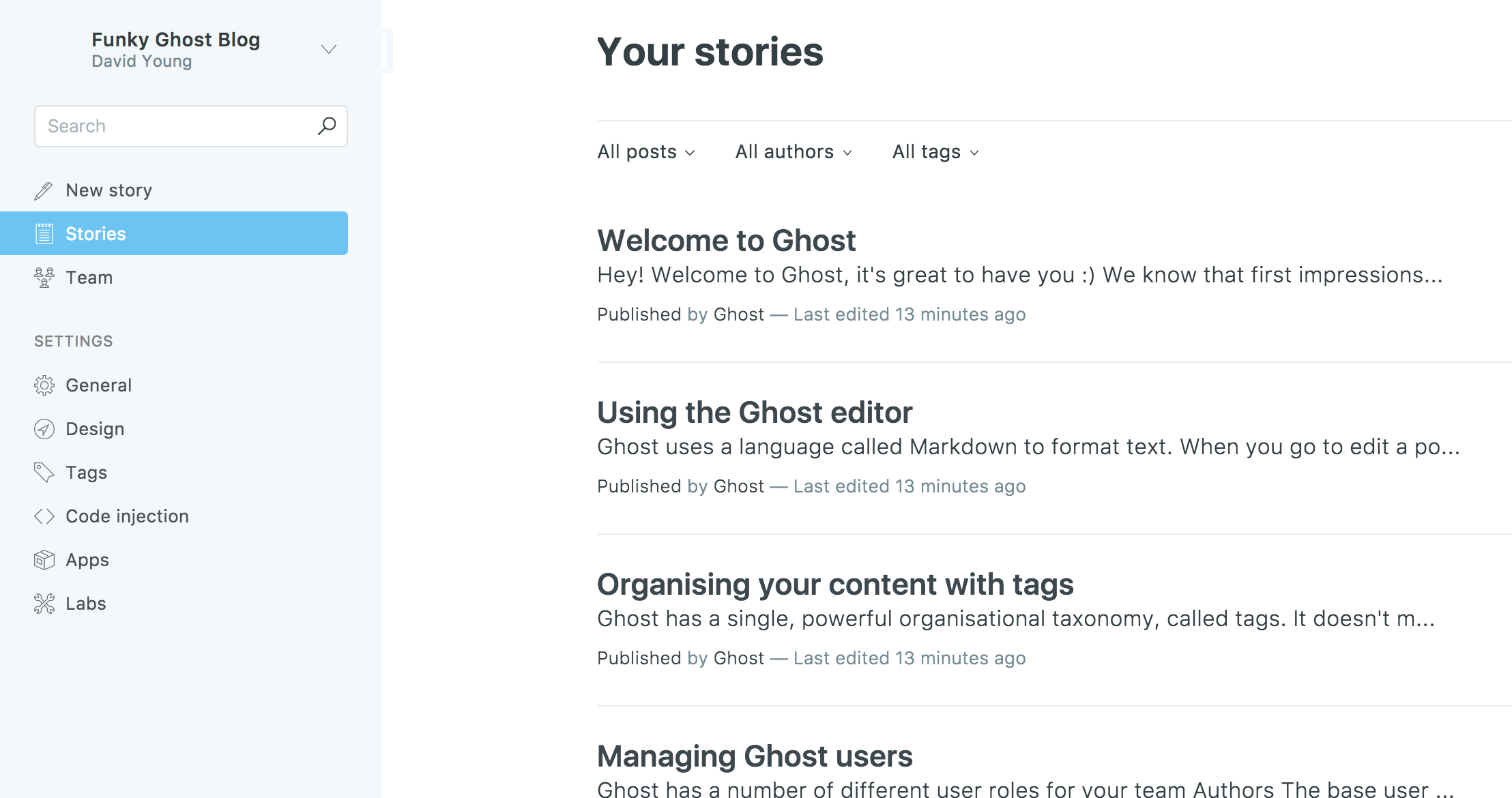Click the Tags label icon

point(44,473)
